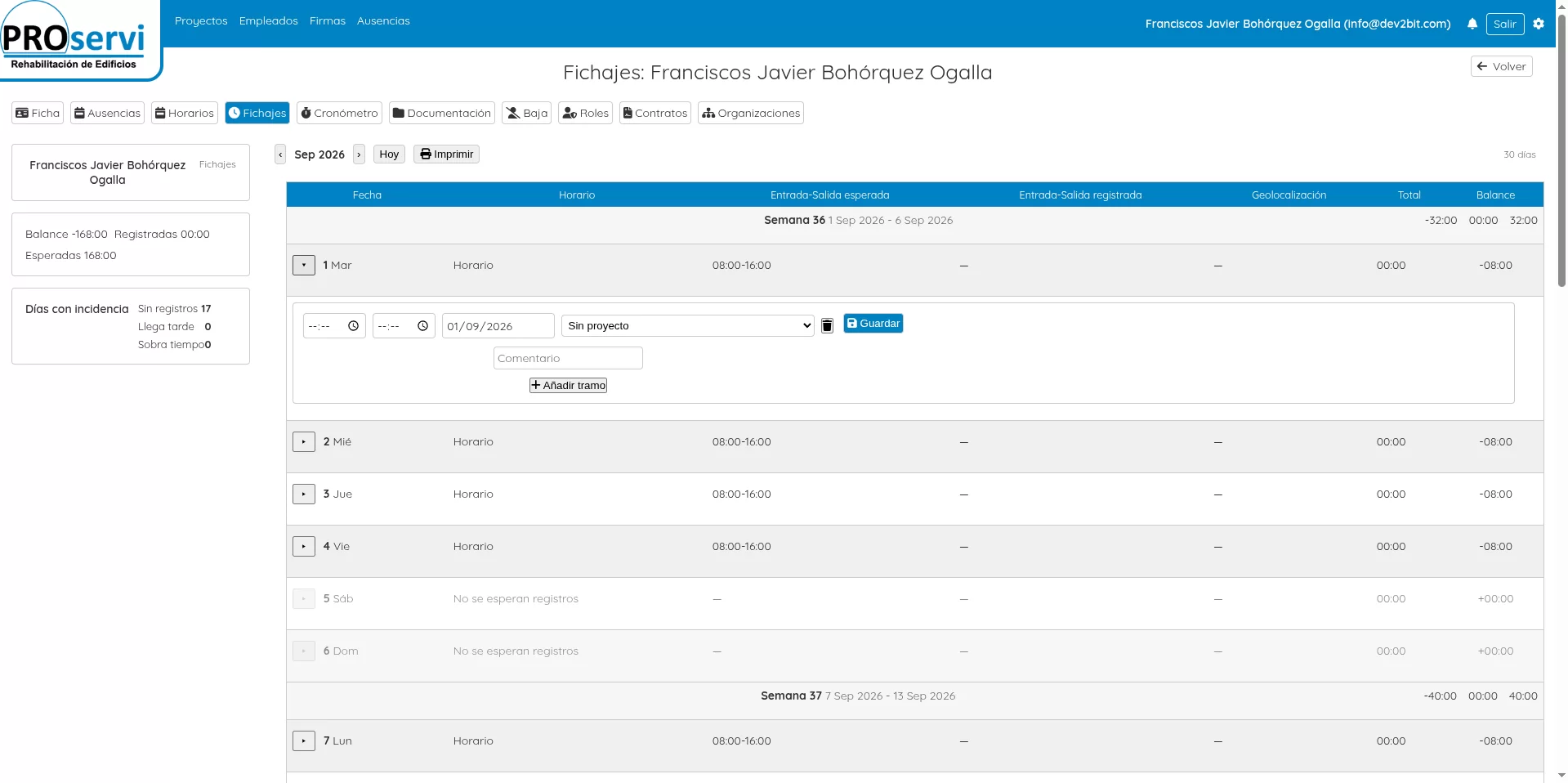Add a segment with Añadir tramo
The height and width of the screenshot is (783, 1568).
(568, 385)
